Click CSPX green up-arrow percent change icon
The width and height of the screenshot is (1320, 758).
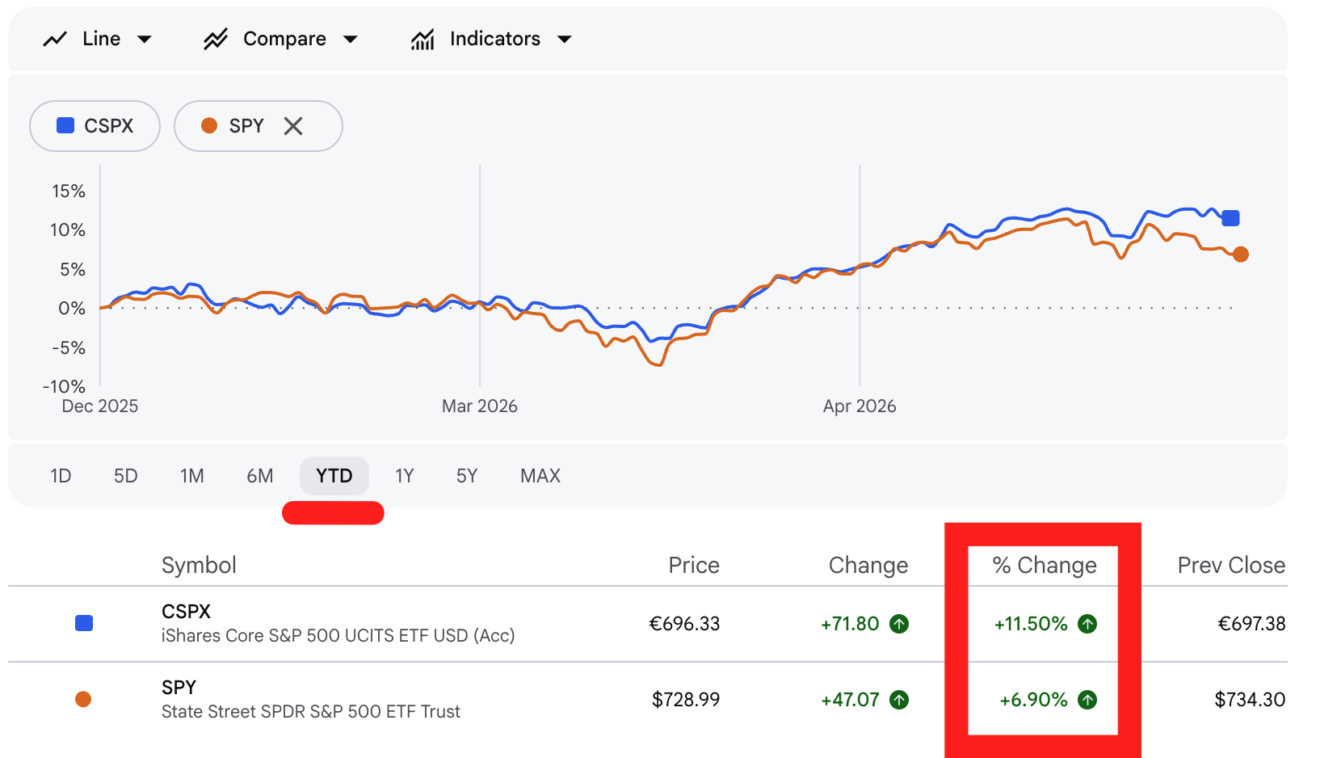1088,624
